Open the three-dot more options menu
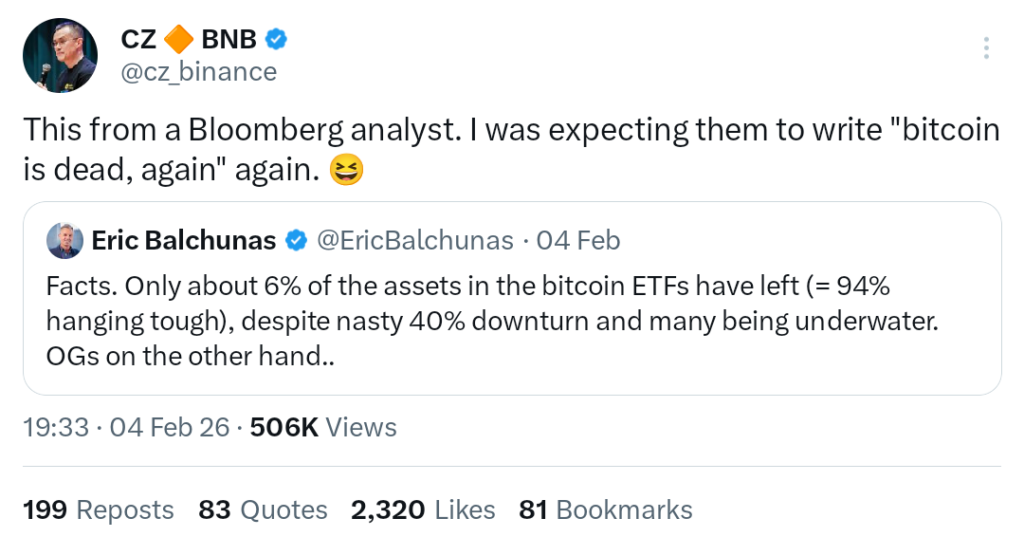 (x=986, y=48)
